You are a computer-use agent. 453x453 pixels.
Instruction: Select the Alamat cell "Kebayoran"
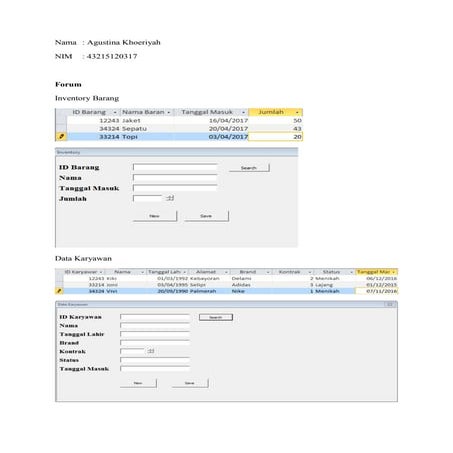coord(209,278)
